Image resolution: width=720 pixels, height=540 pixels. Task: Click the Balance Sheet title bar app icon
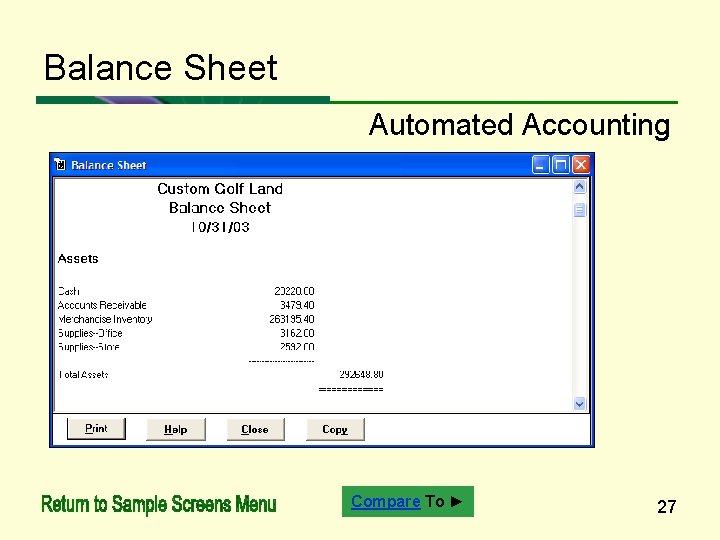tap(60, 164)
